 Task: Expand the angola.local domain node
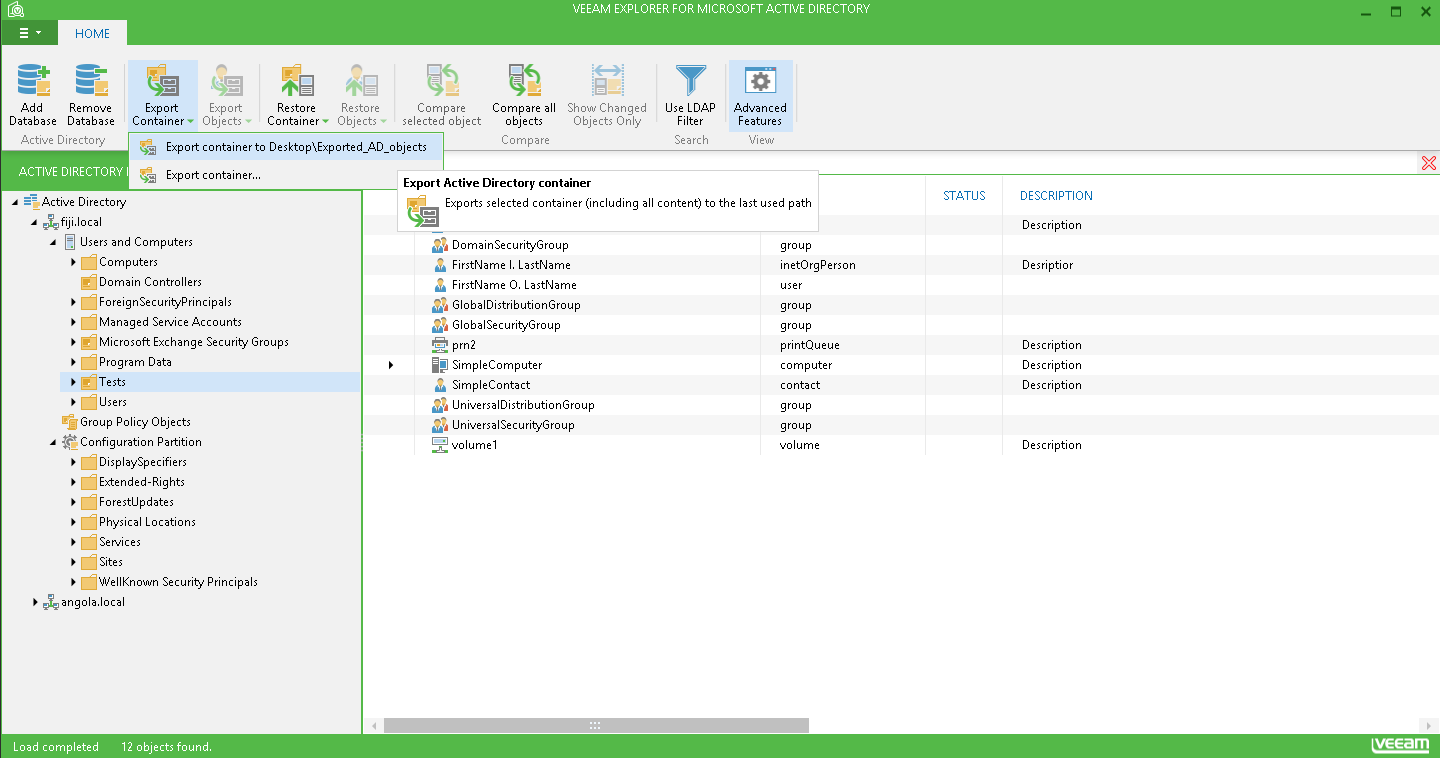pyautogui.click(x=35, y=602)
